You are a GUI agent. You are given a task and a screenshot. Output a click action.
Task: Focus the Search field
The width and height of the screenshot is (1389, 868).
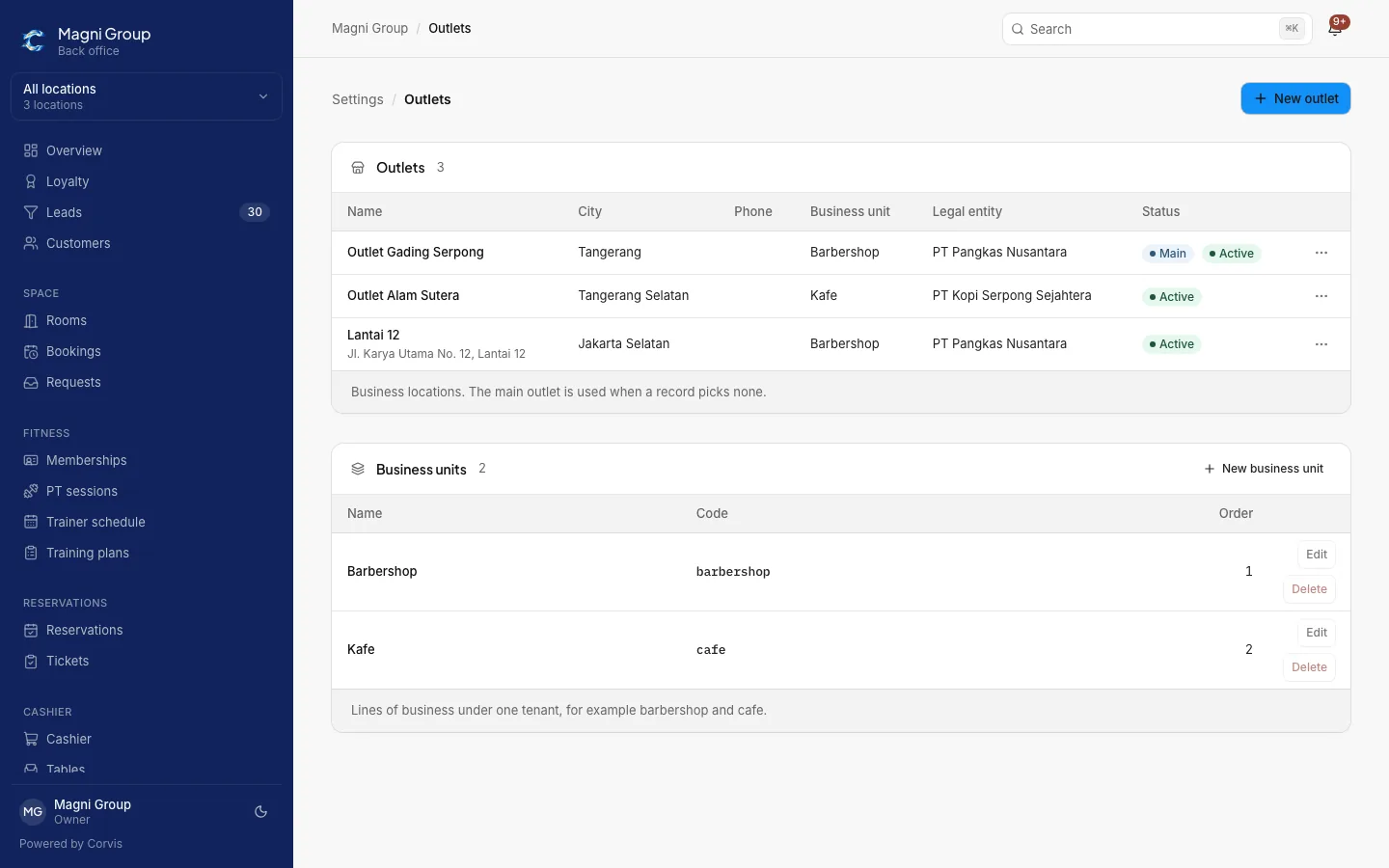pos(1157,29)
